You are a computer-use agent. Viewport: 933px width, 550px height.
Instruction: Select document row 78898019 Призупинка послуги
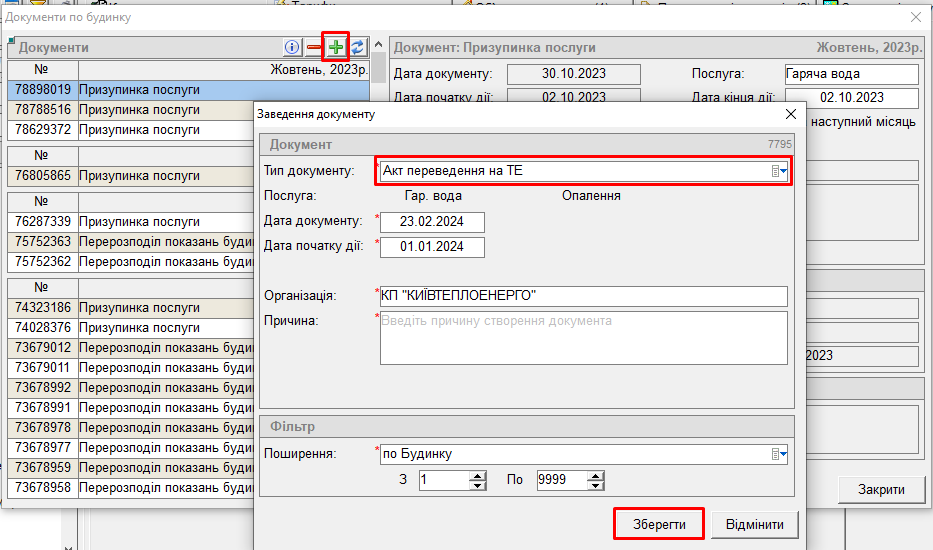point(140,90)
